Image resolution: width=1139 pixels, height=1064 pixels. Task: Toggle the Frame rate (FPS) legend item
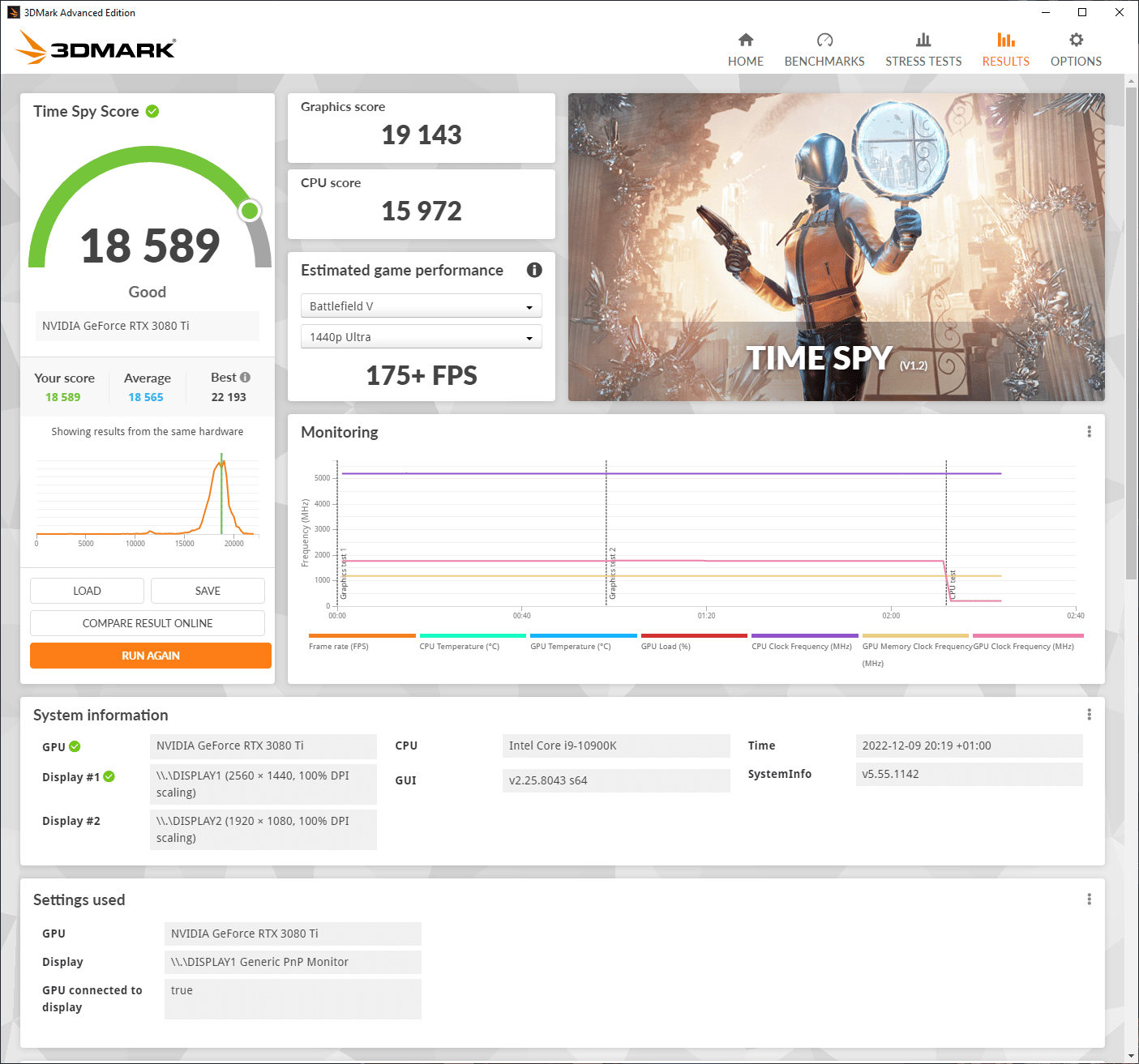[362, 642]
